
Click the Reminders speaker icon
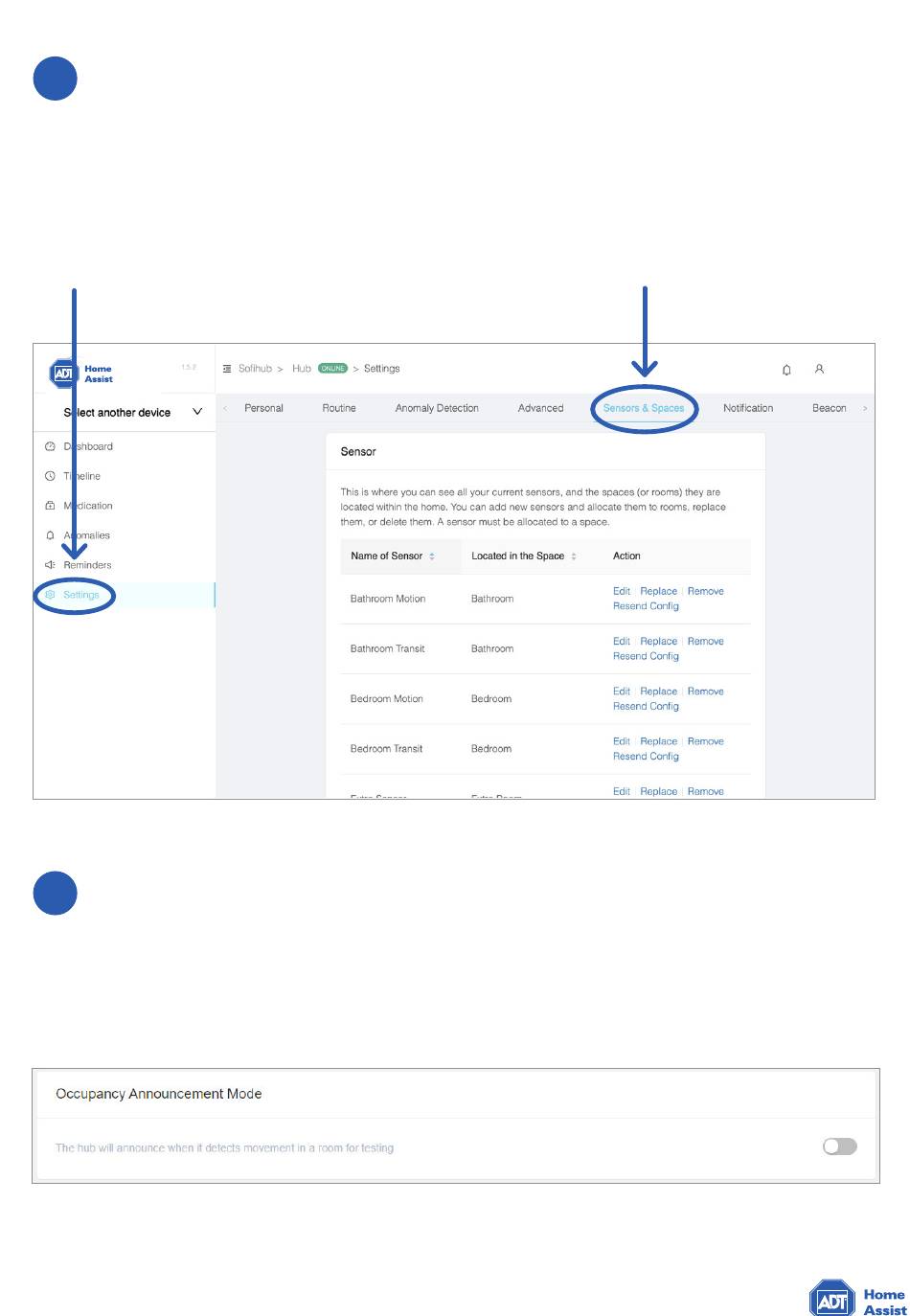pos(50,565)
